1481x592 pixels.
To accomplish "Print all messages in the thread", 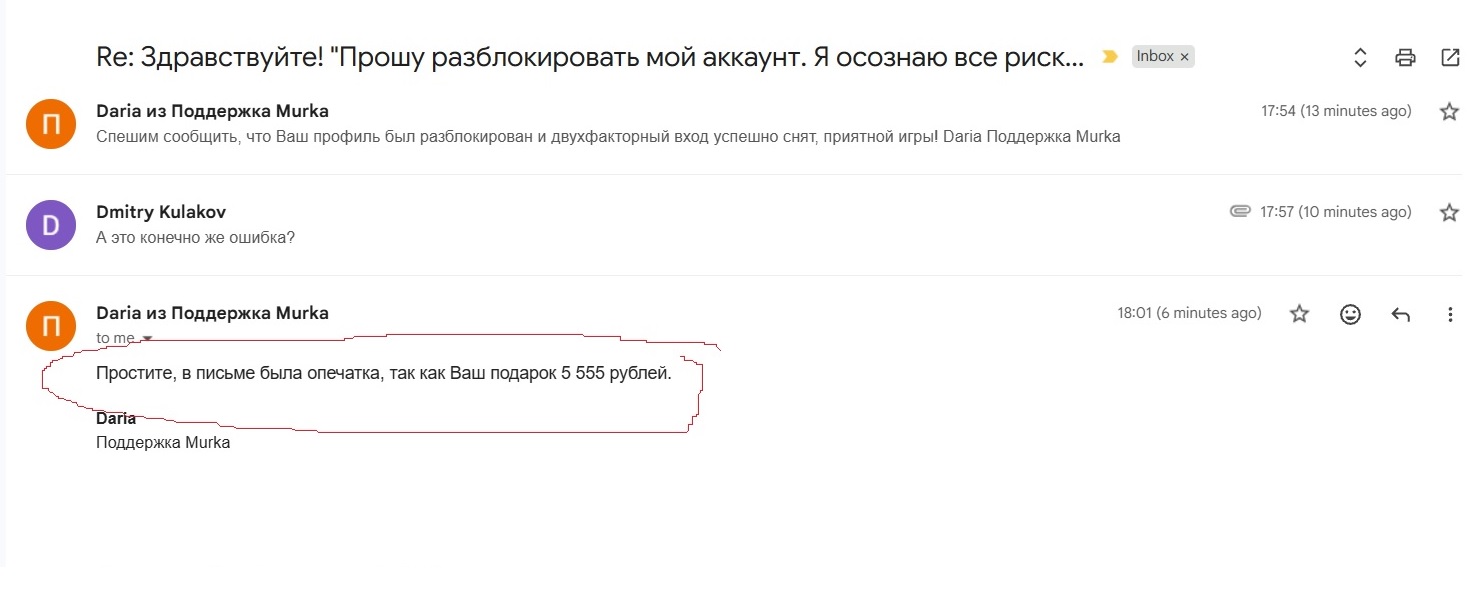I will 1405,58.
